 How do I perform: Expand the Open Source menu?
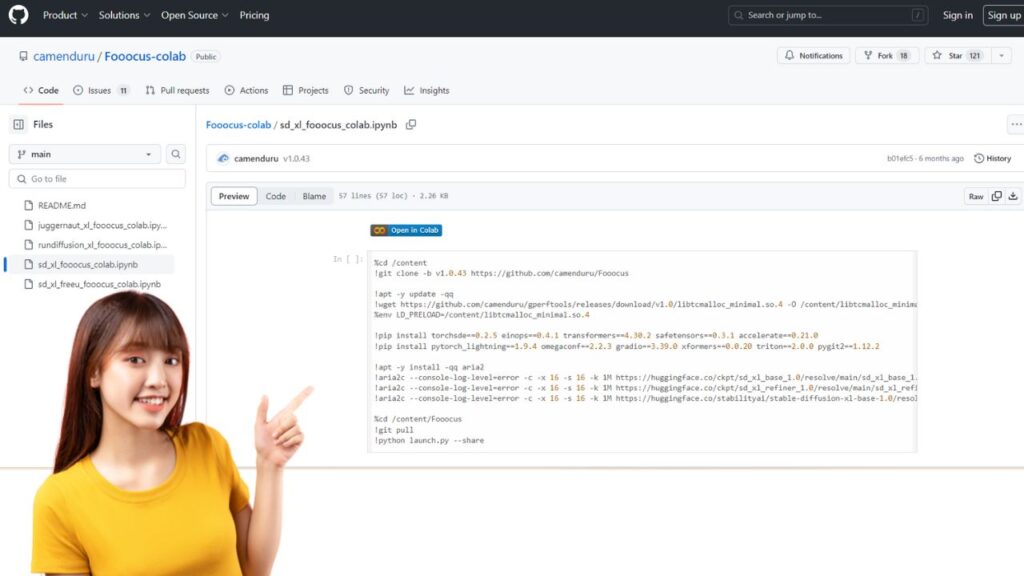195,15
